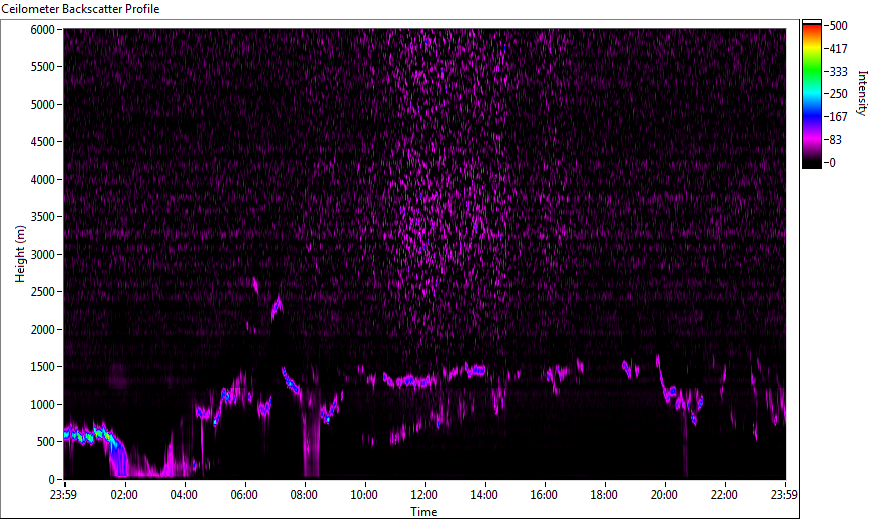Click the 16:00 time axis label
This screenshot has height=519, width=872.
(544, 495)
